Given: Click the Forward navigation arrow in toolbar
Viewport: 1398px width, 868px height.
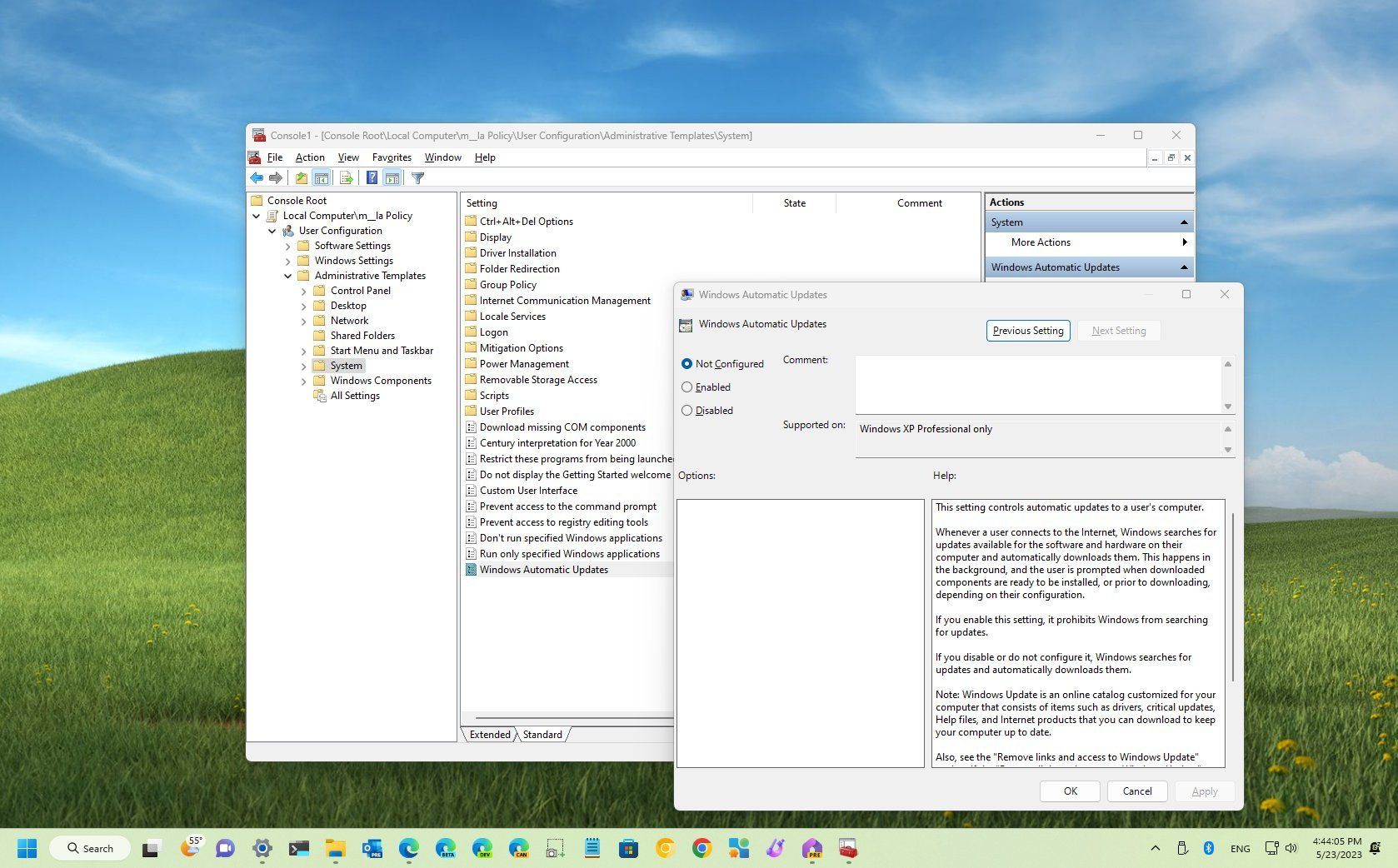Looking at the screenshot, I should pyautogui.click(x=277, y=177).
